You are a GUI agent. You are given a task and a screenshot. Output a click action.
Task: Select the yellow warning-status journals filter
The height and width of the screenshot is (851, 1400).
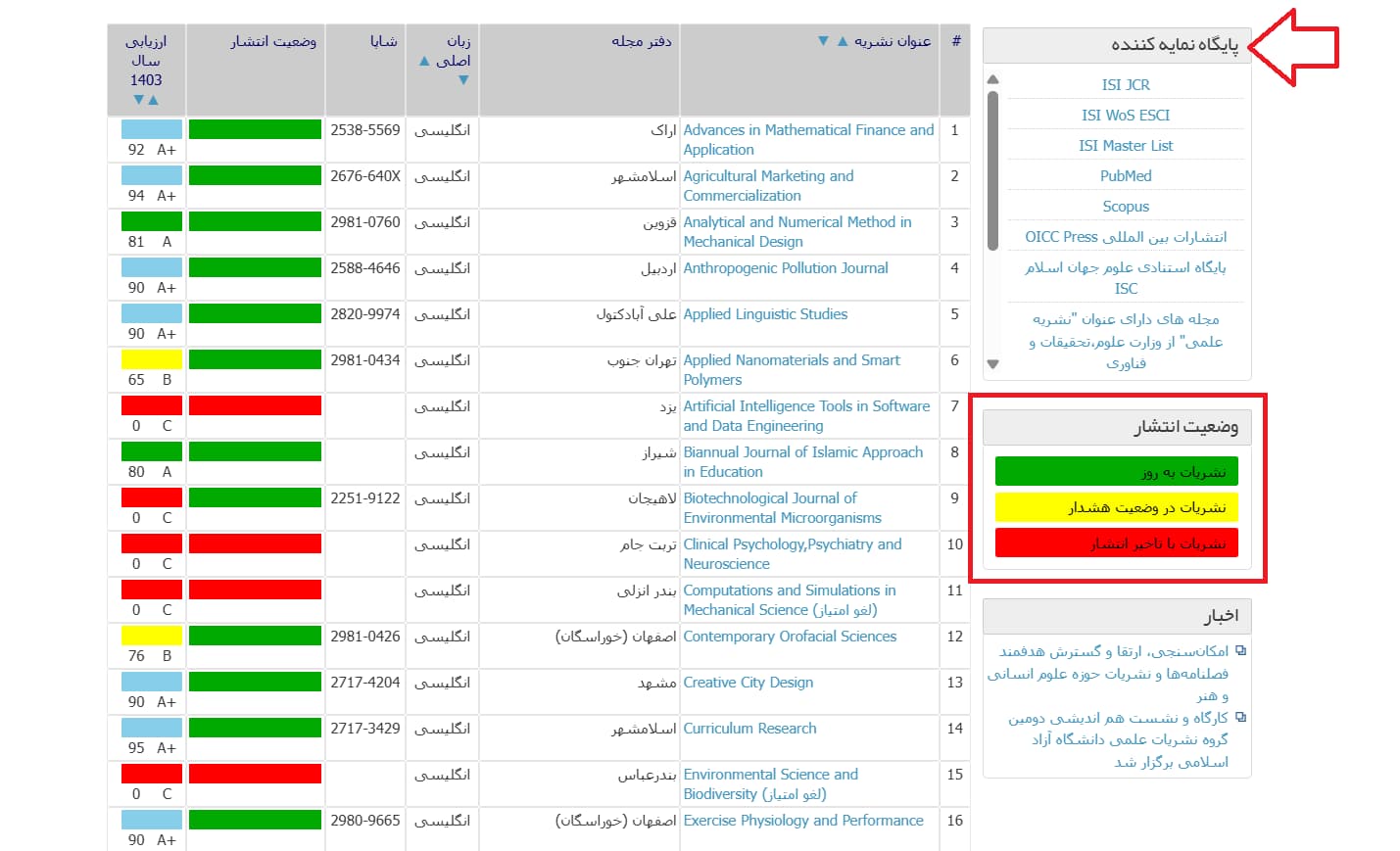click(1117, 507)
